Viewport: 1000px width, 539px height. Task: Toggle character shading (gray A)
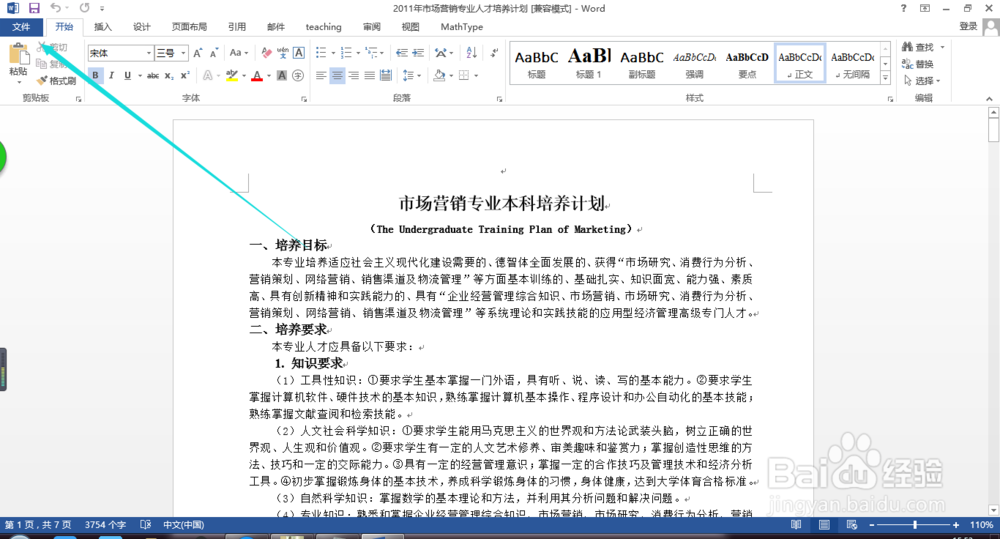pos(281,75)
